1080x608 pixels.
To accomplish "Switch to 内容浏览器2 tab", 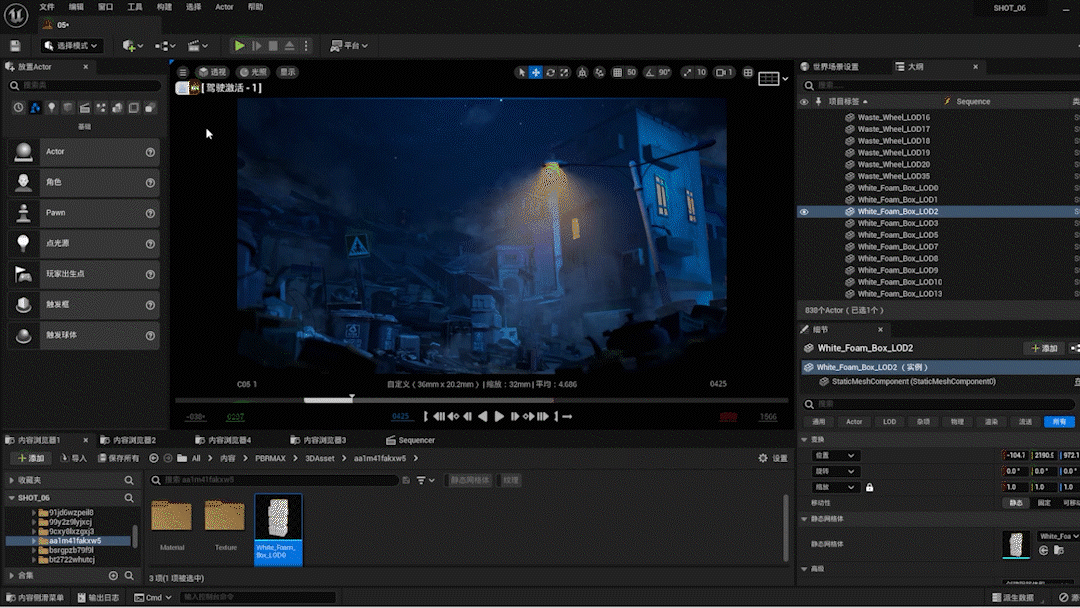I will (128, 441).
